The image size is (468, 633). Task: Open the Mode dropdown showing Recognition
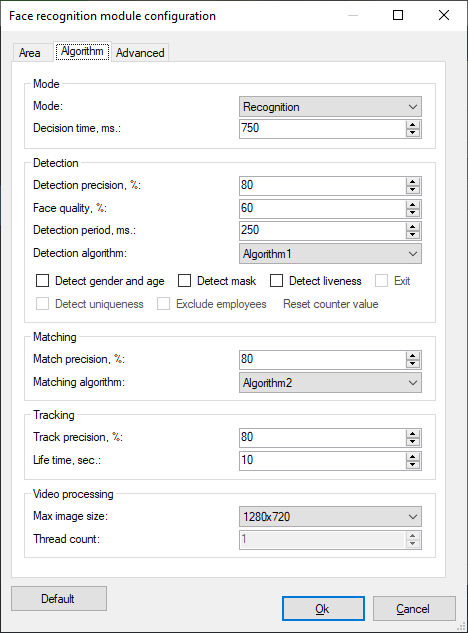[330, 107]
